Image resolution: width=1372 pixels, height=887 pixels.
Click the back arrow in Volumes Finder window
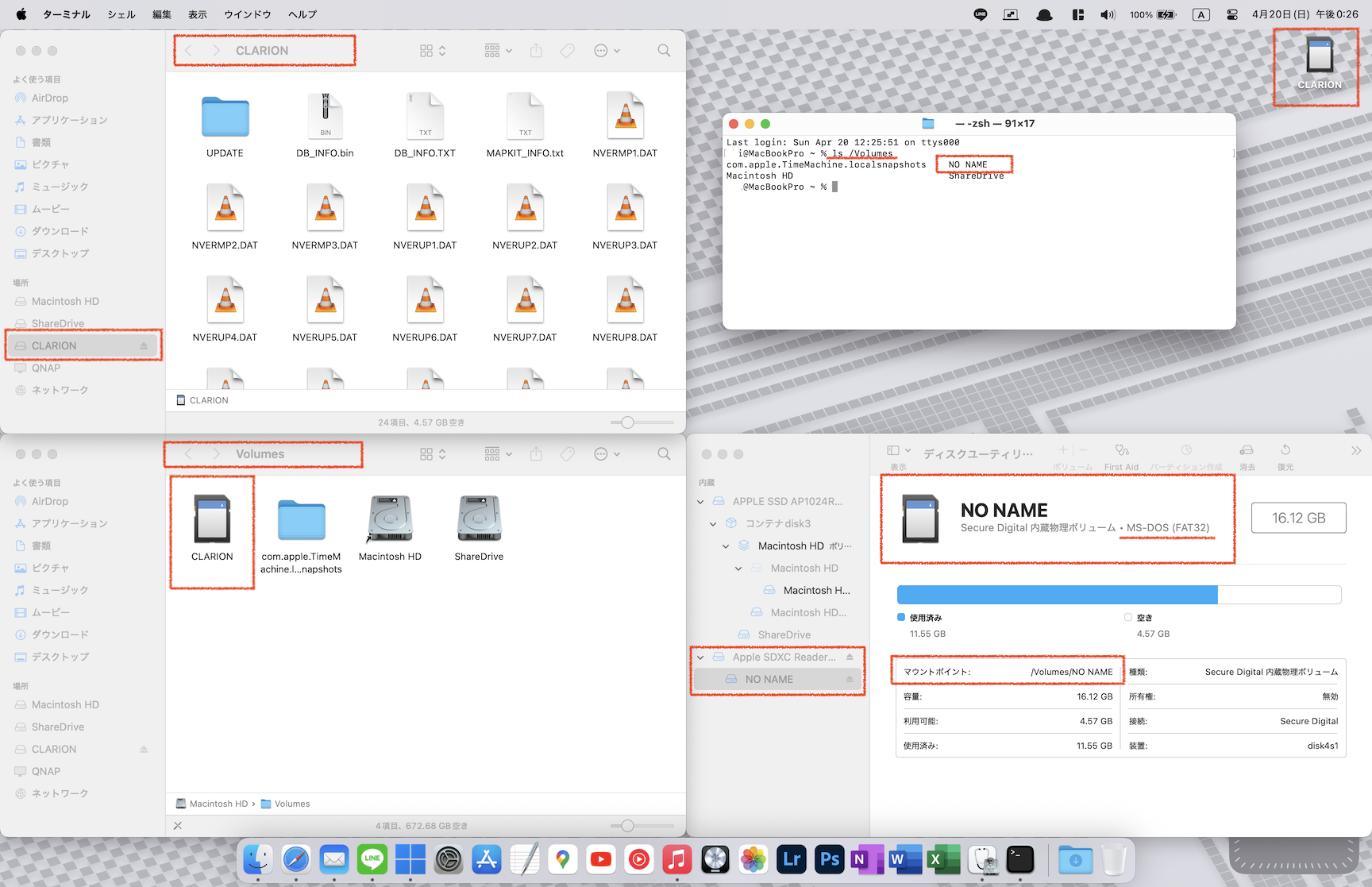tap(188, 454)
